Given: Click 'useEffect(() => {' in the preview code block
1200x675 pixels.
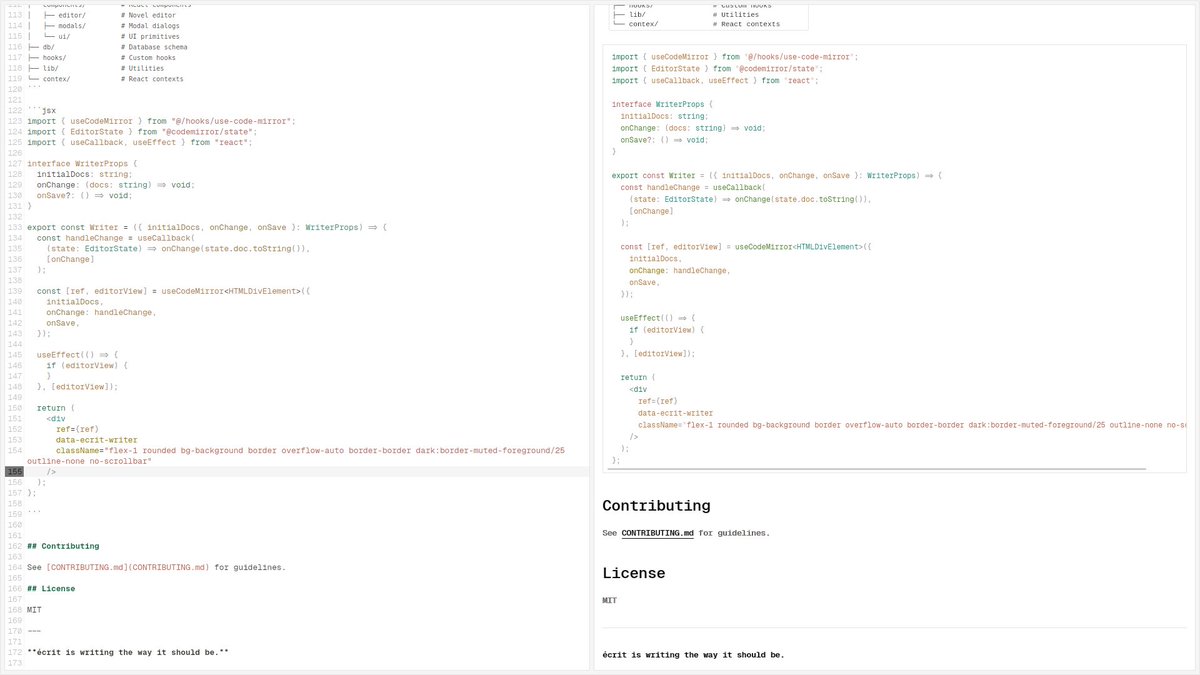Looking at the screenshot, I should pyautogui.click(x=658, y=317).
